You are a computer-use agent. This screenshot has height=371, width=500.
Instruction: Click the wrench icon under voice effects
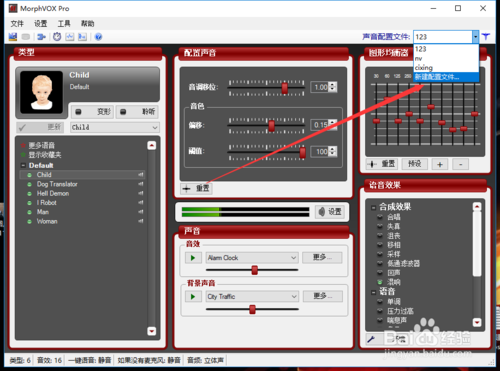(371, 339)
